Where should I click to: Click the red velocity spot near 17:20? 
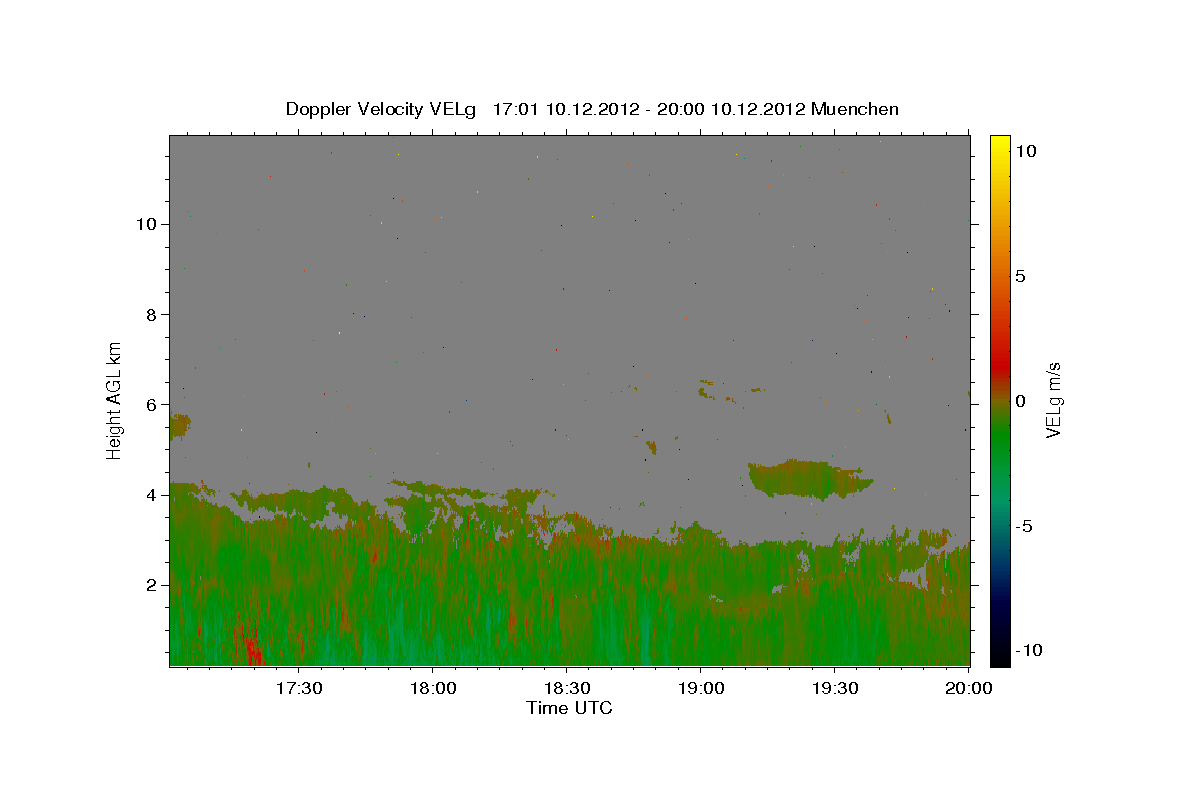click(x=251, y=645)
